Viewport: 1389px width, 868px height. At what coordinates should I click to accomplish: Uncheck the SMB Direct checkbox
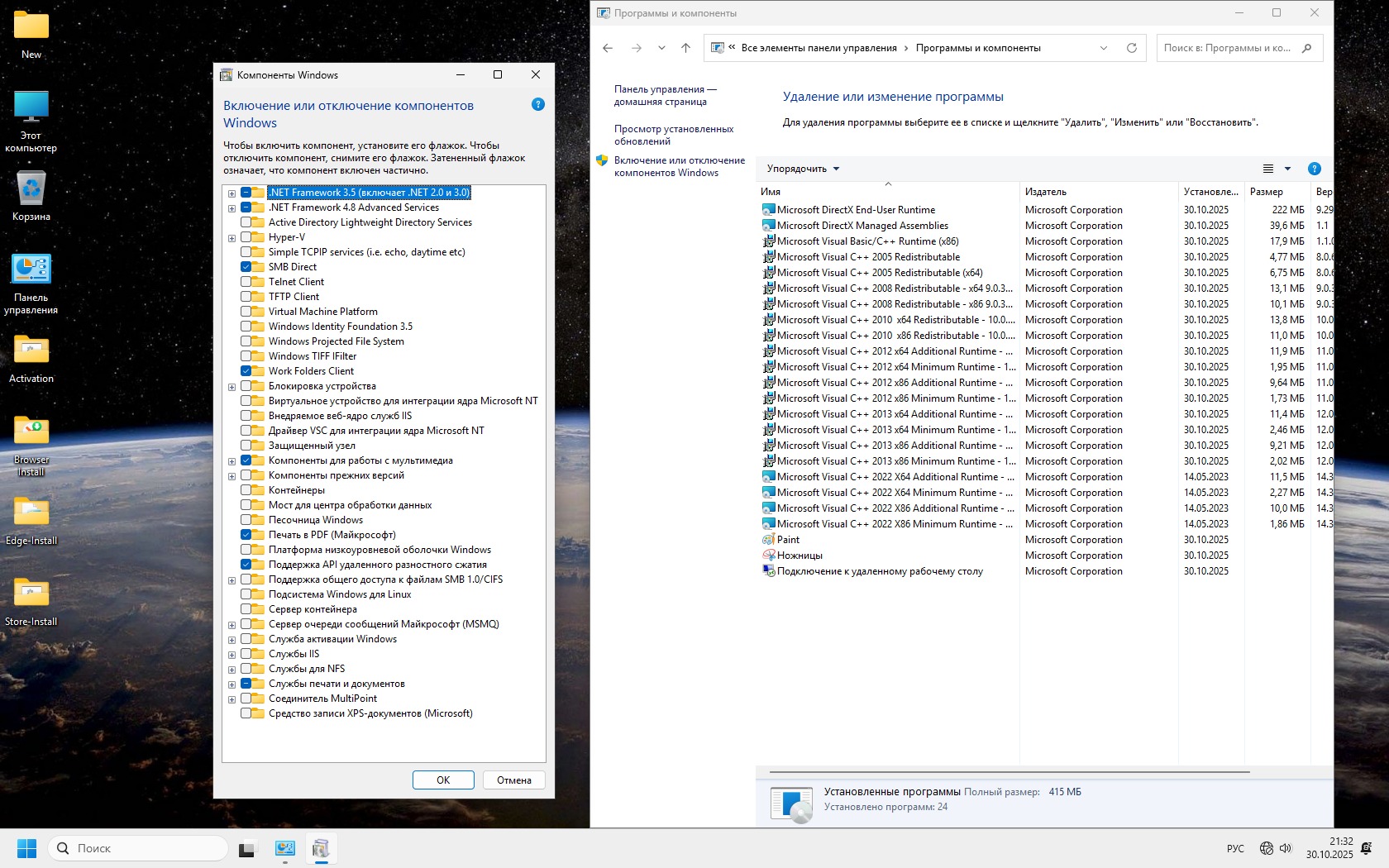(x=246, y=267)
